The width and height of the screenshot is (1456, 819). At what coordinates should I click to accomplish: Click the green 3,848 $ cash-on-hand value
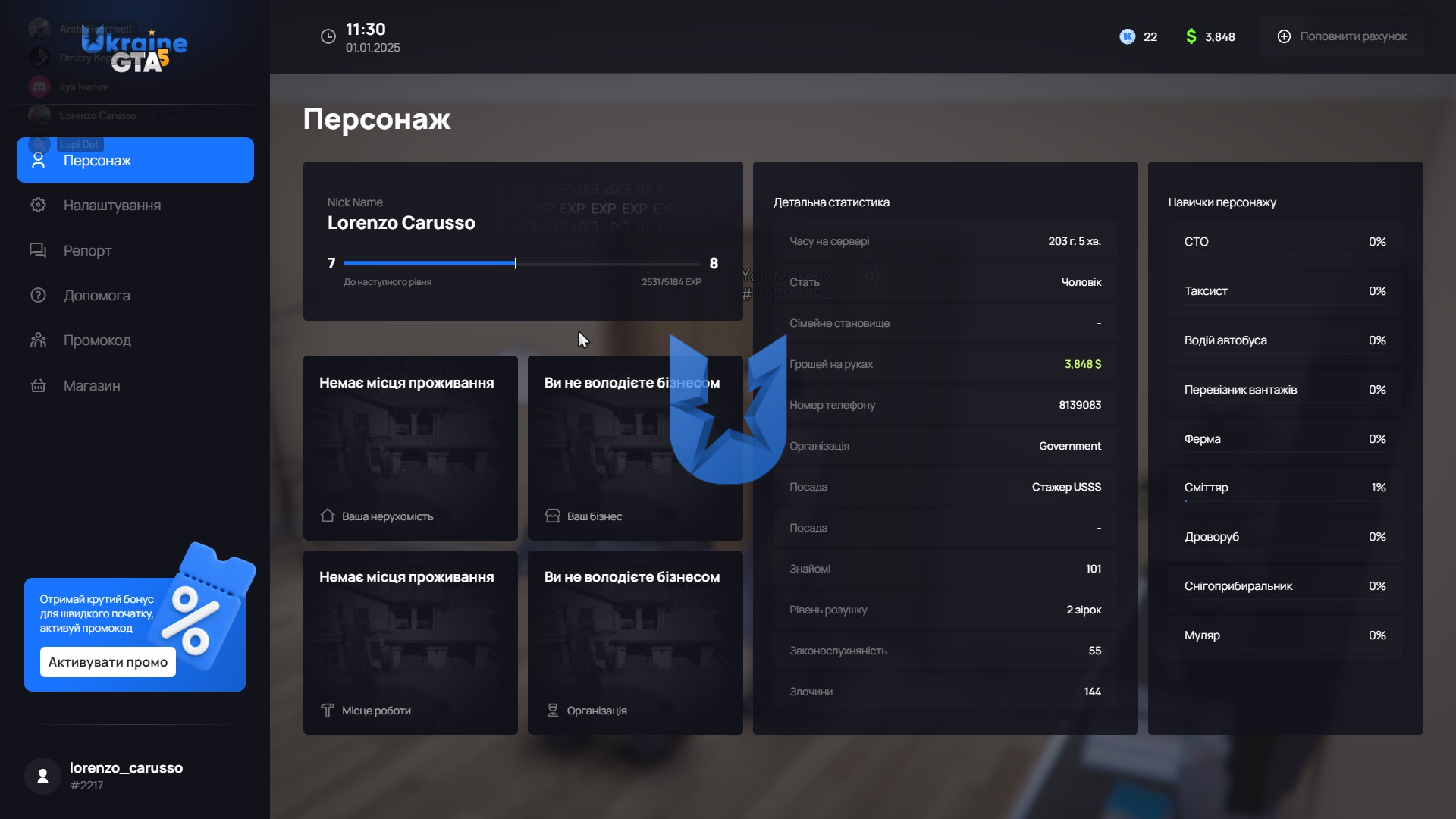coord(1083,364)
